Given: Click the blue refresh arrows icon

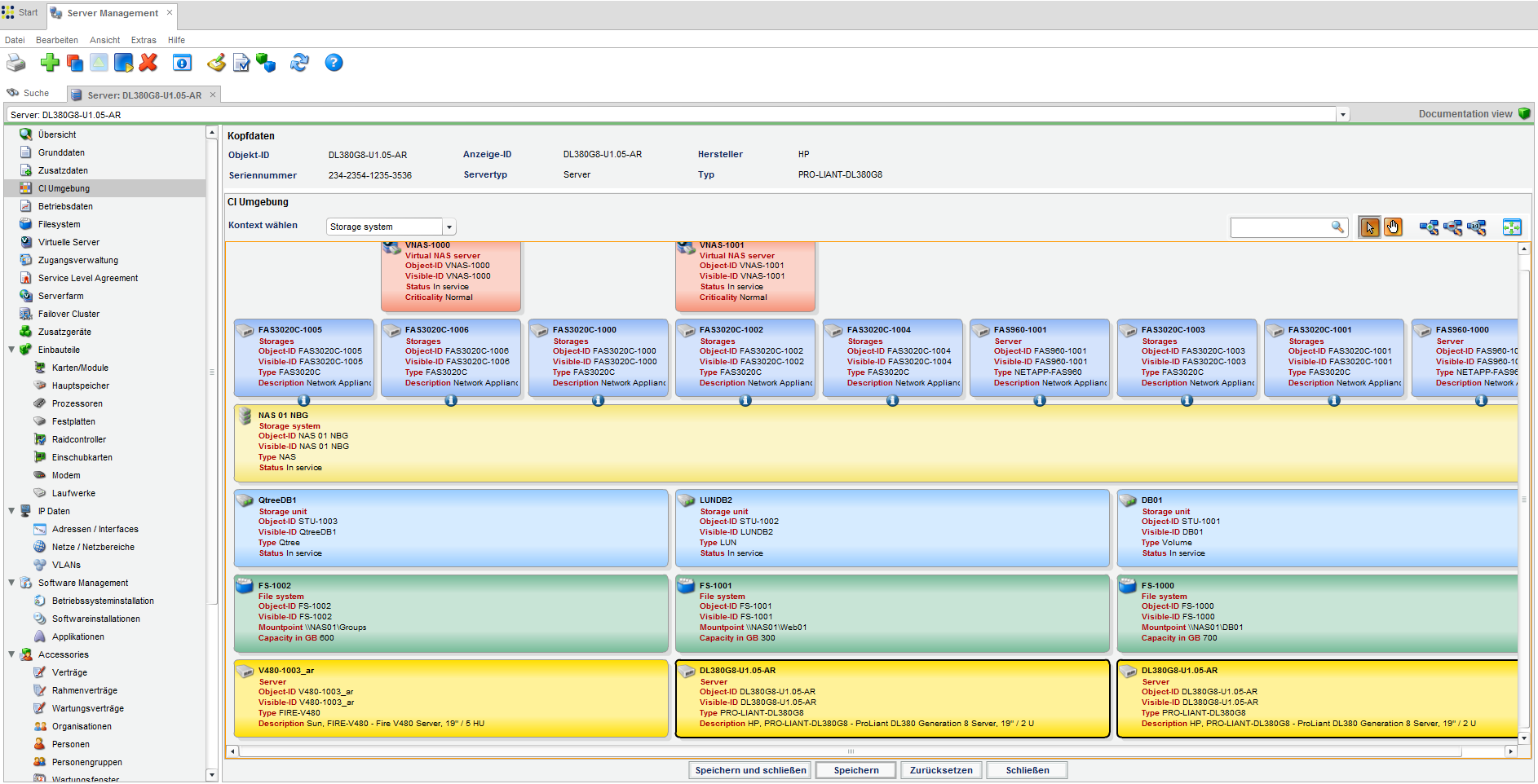Looking at the screenshot, I should pos(299,63).
